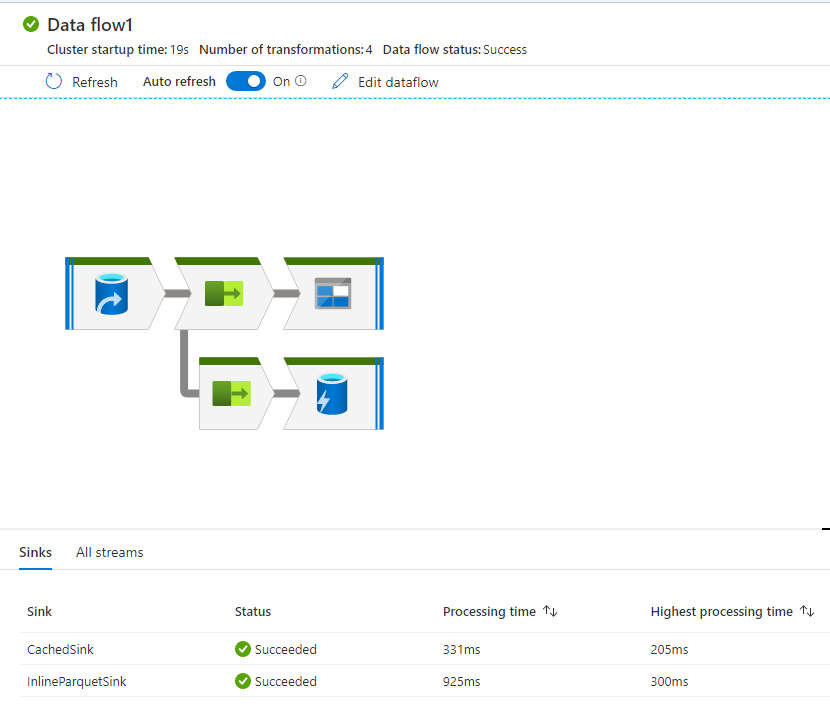This screenshot has height=726, width=830.
Task: Switch to the Sinks tab
Action: (x=35, y=552)
